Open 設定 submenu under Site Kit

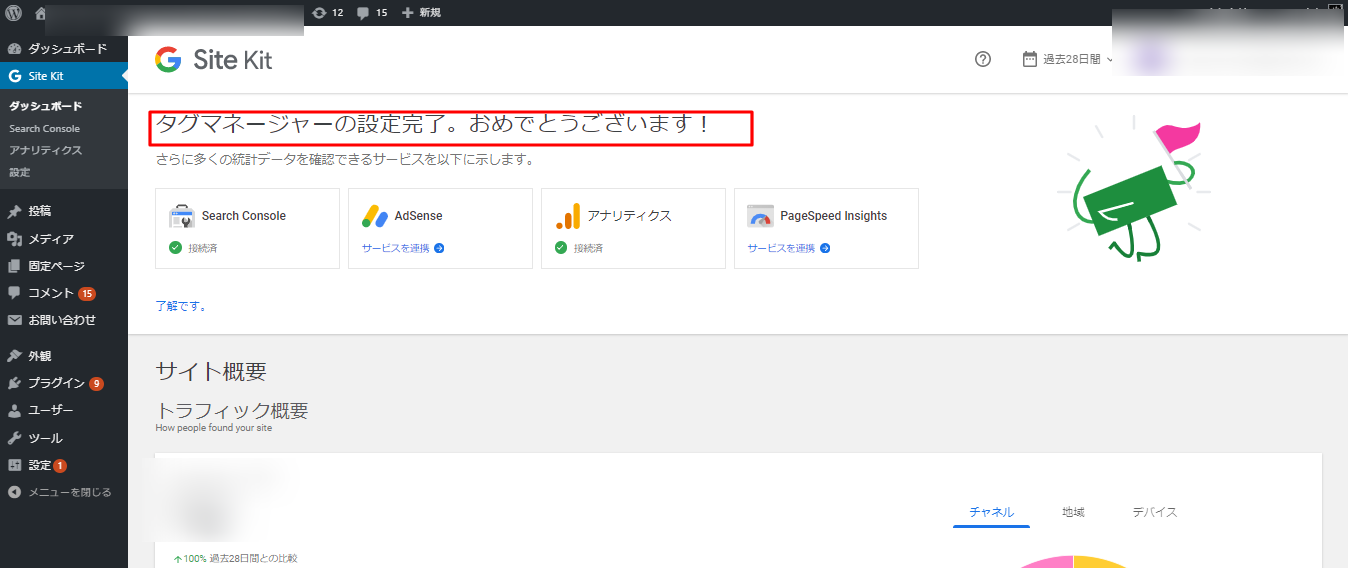point(20,172)
